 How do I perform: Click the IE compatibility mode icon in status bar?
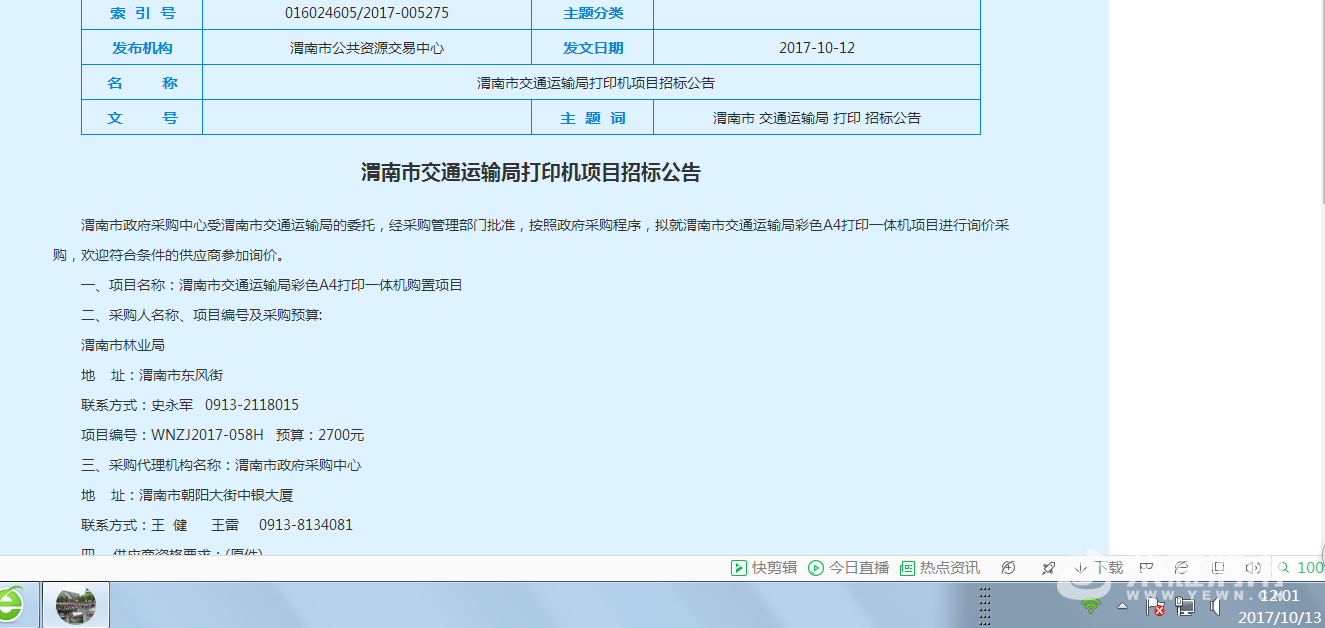[1181, 568]
